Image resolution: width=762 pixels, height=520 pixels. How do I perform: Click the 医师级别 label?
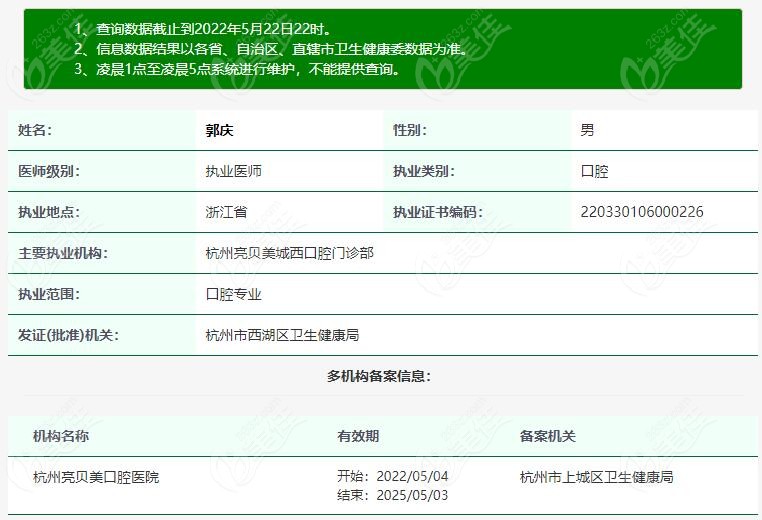click(x=49, y=171)
